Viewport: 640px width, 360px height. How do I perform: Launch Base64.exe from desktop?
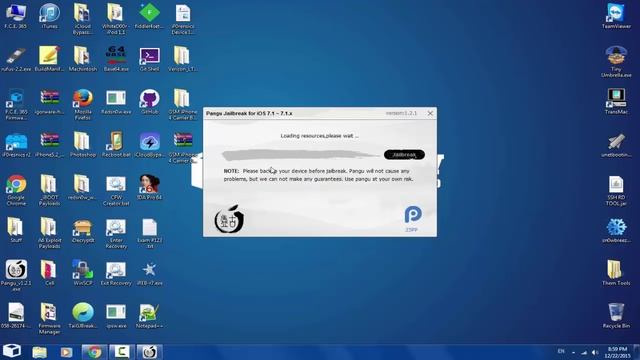(x=116, y=59)
